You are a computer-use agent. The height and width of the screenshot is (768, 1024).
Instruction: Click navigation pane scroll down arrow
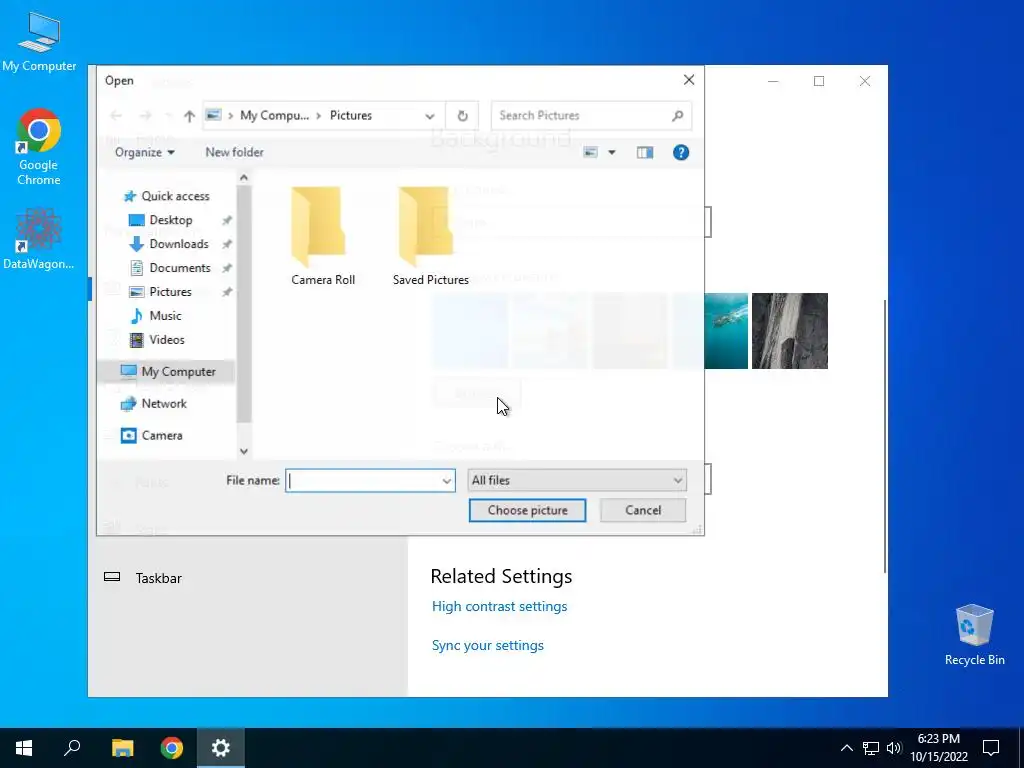point(244,451)
